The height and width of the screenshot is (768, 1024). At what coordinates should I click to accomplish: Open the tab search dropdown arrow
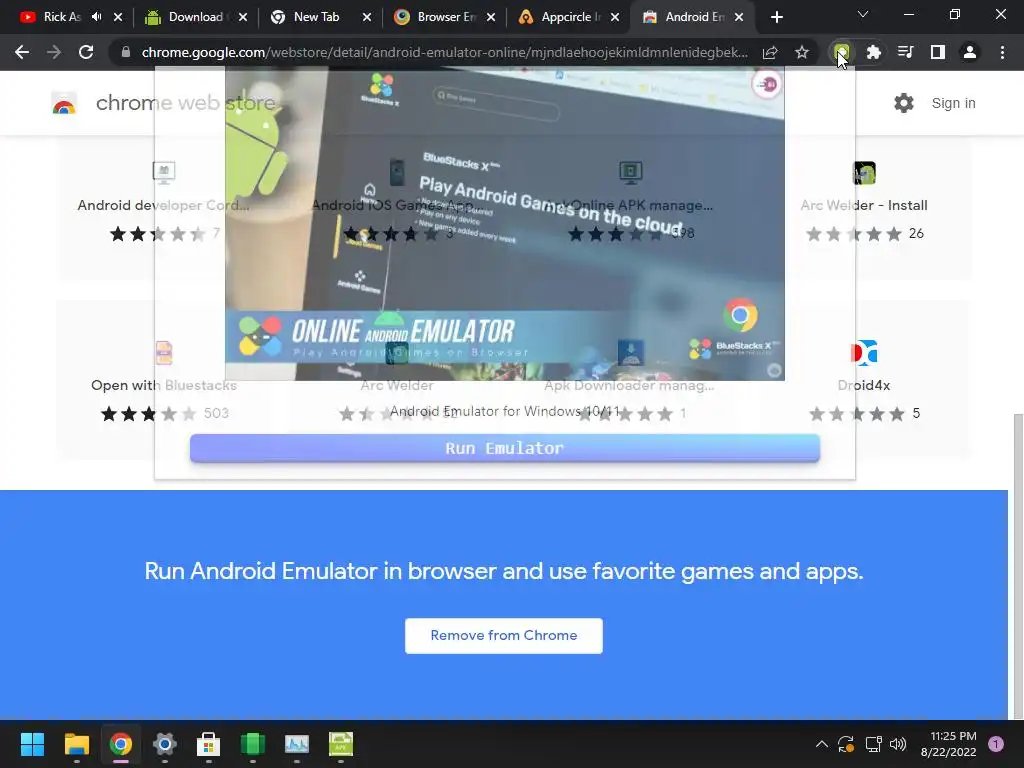pos(863,14)
